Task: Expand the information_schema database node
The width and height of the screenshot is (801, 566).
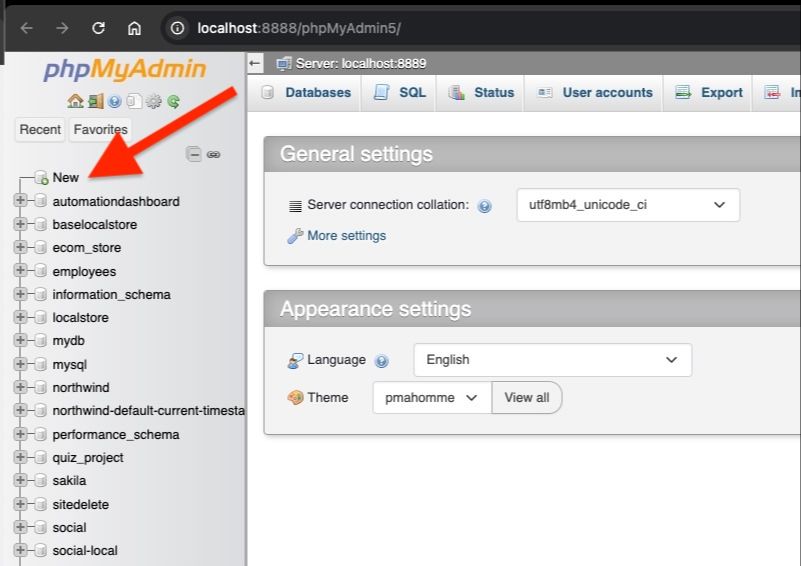Action: [x=20, y=294]
